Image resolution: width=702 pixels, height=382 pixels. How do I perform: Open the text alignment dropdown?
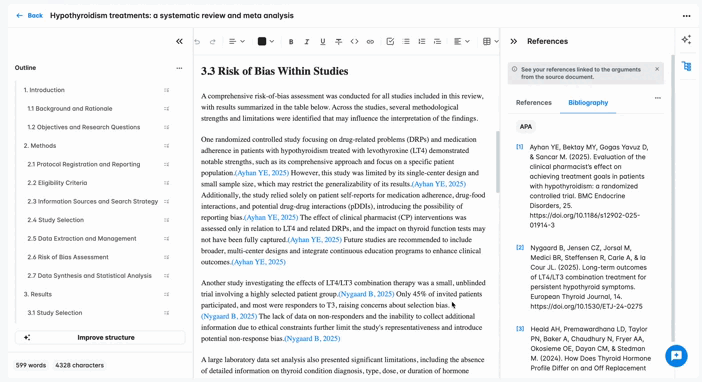click(x=461, y=42)
